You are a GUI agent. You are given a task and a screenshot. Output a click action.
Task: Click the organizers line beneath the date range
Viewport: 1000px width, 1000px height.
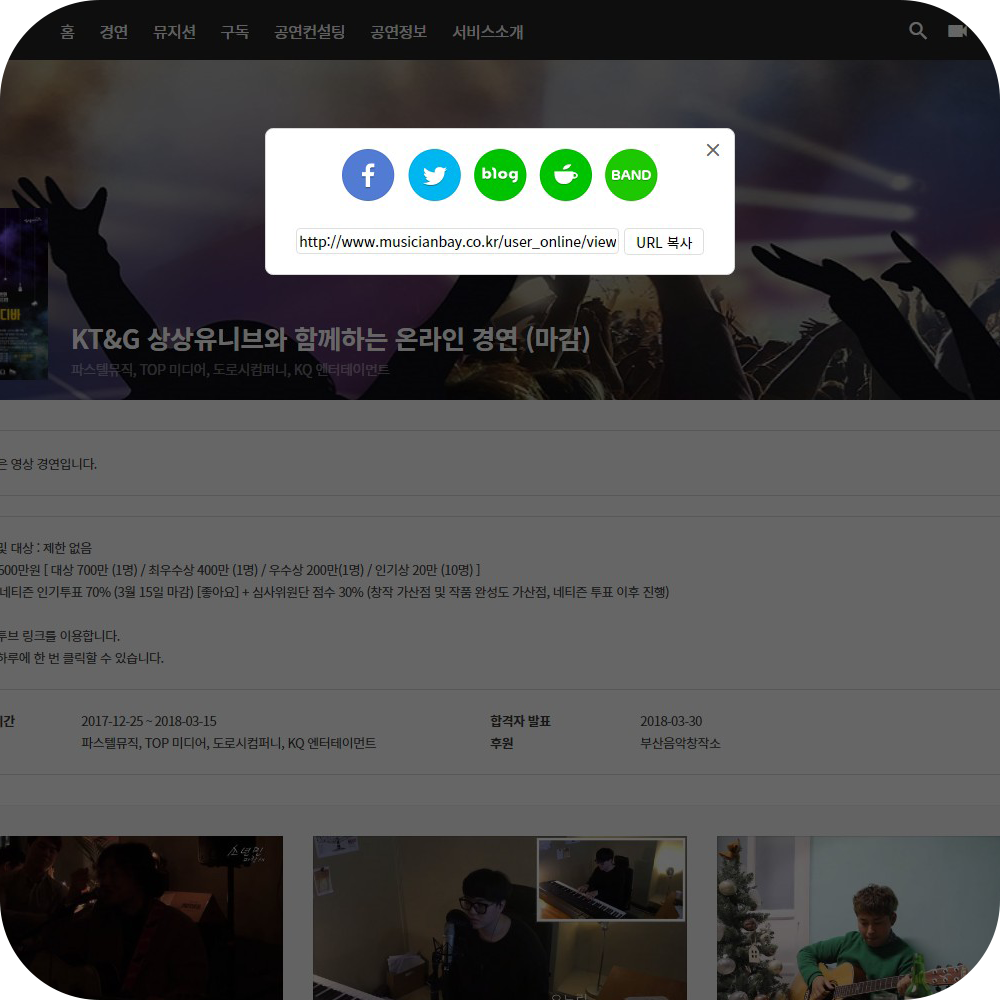(x=228, y=743)
